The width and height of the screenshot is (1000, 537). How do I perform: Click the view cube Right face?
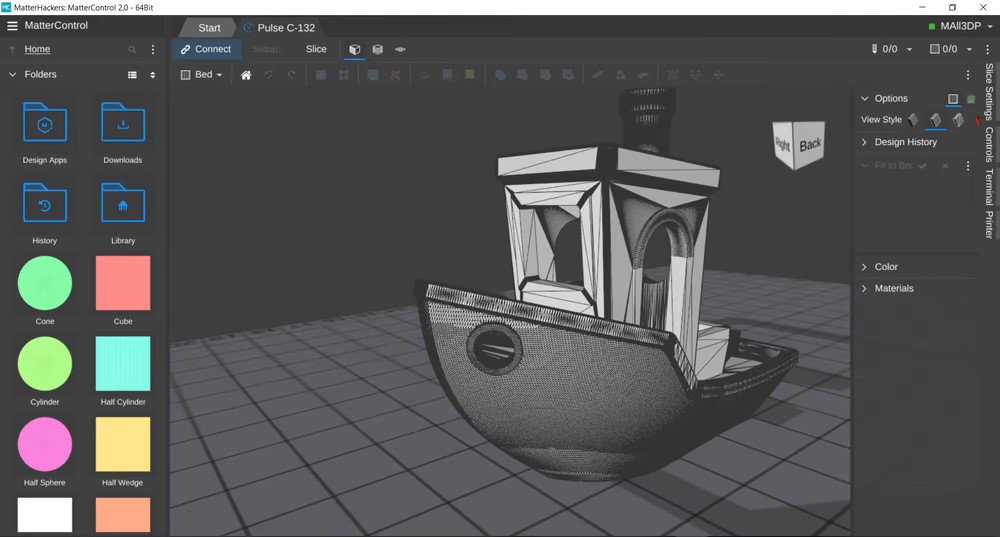(783, 145)
